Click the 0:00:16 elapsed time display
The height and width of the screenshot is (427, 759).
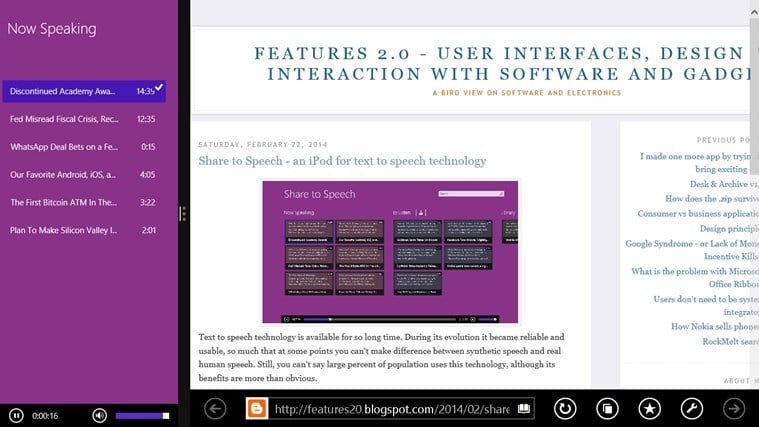45,416
